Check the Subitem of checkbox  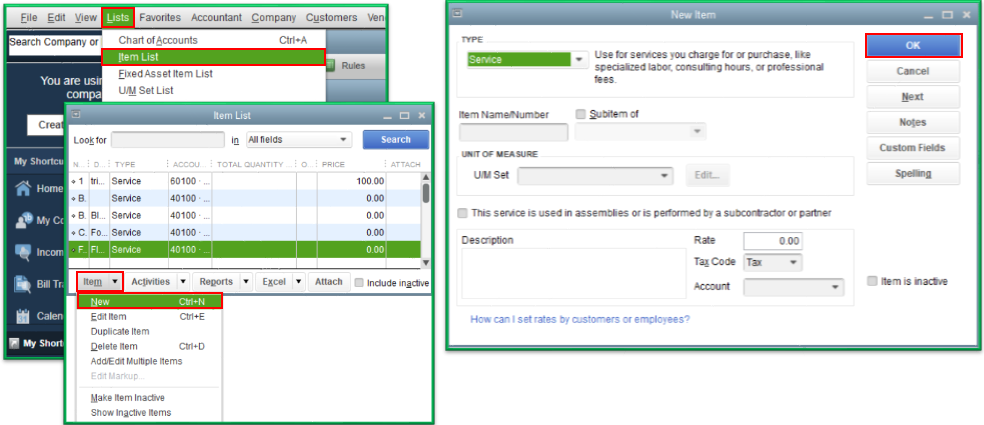(580, 114)
